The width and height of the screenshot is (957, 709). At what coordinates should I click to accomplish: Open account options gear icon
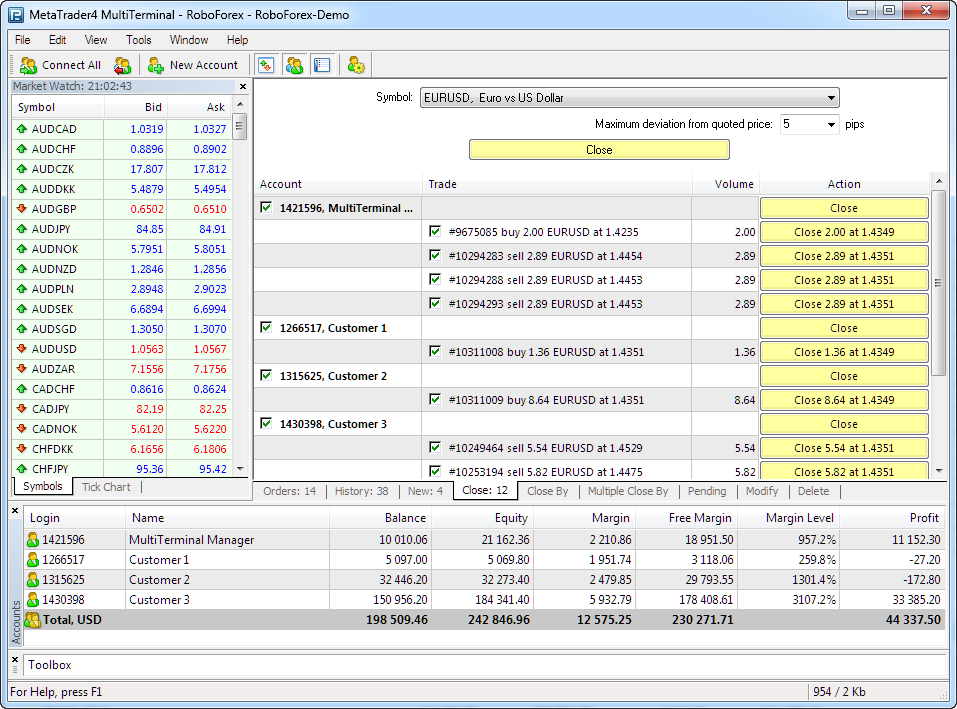coord(355,65)
